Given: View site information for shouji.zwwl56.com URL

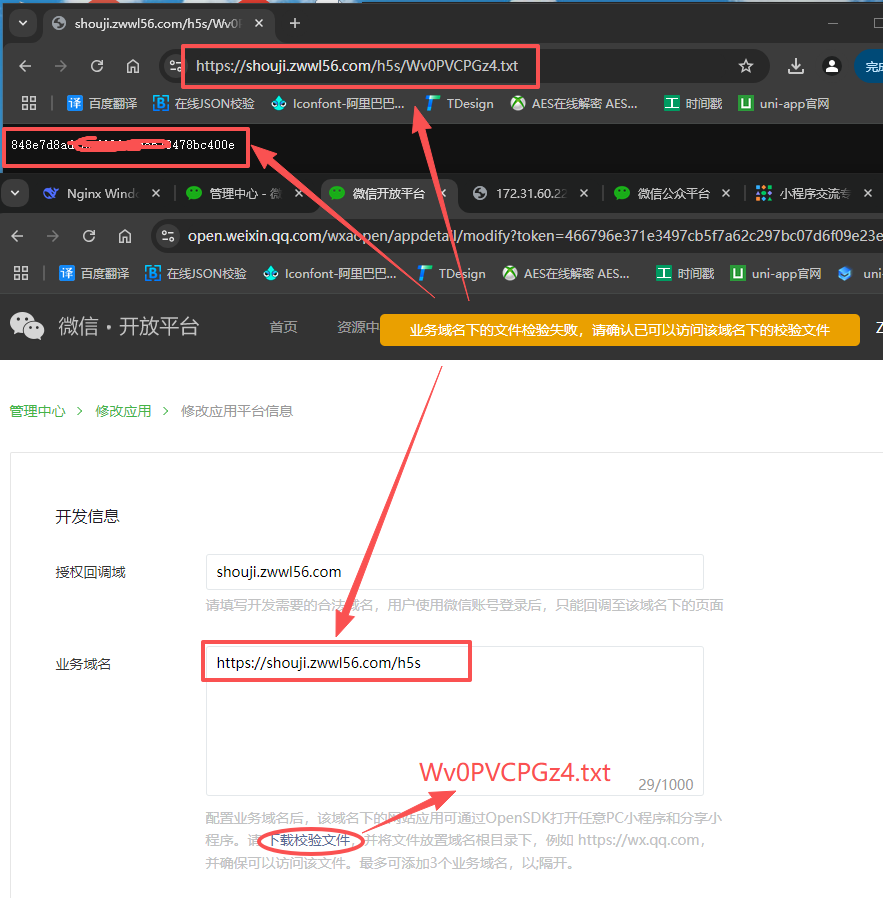Looking at the screenshot, I should coord(175,66).
